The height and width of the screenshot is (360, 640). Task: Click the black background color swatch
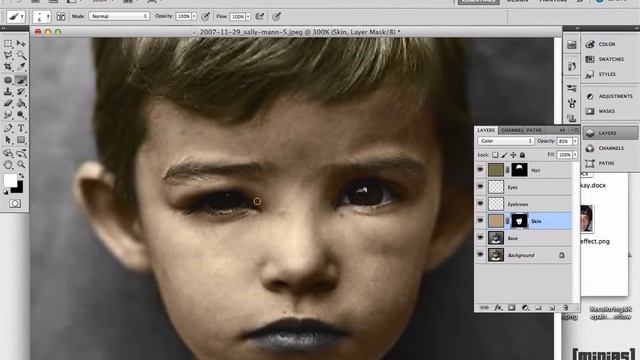click(19, 189)
